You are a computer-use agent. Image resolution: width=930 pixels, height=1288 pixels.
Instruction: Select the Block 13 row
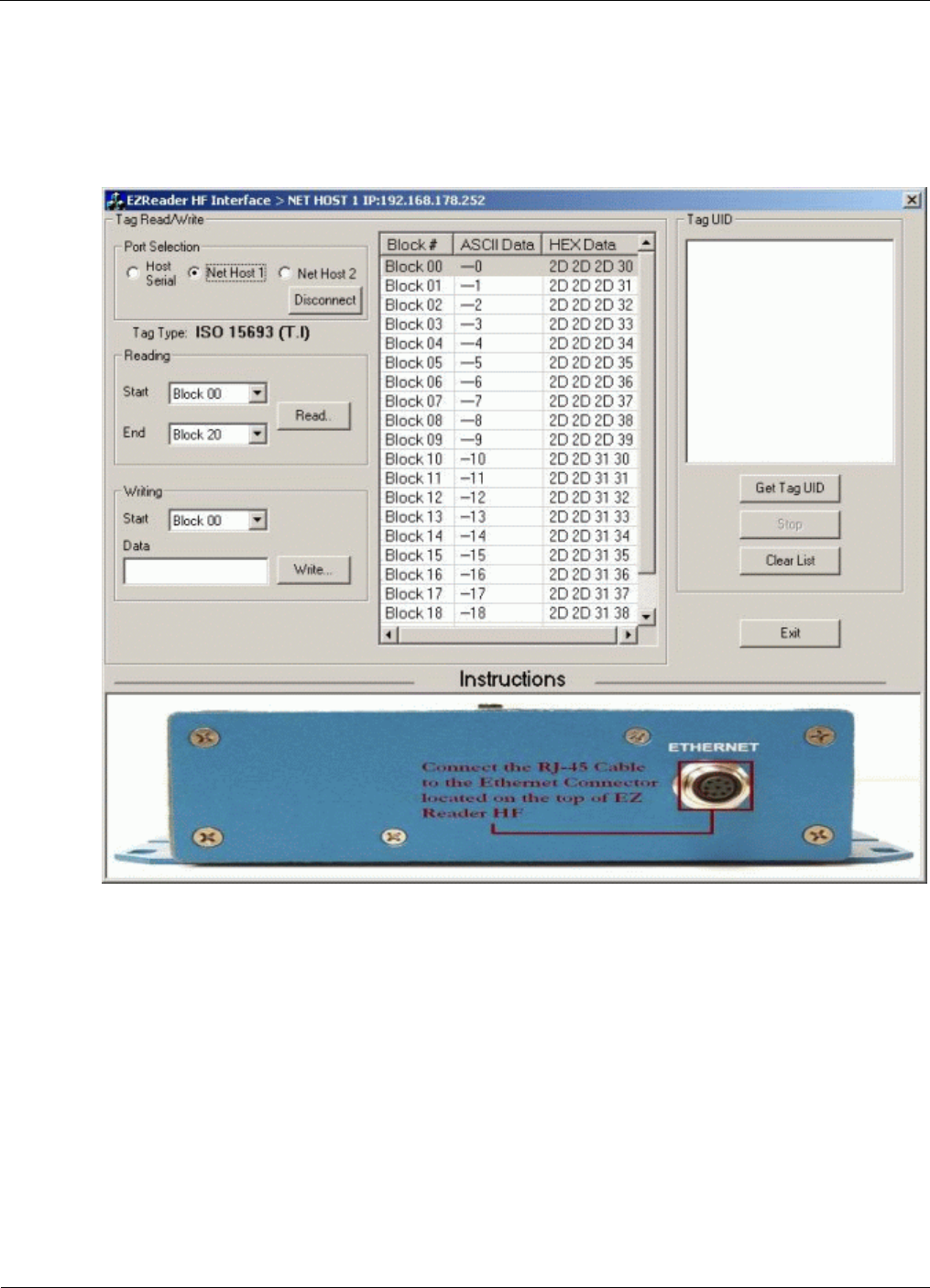pos(509,516)
